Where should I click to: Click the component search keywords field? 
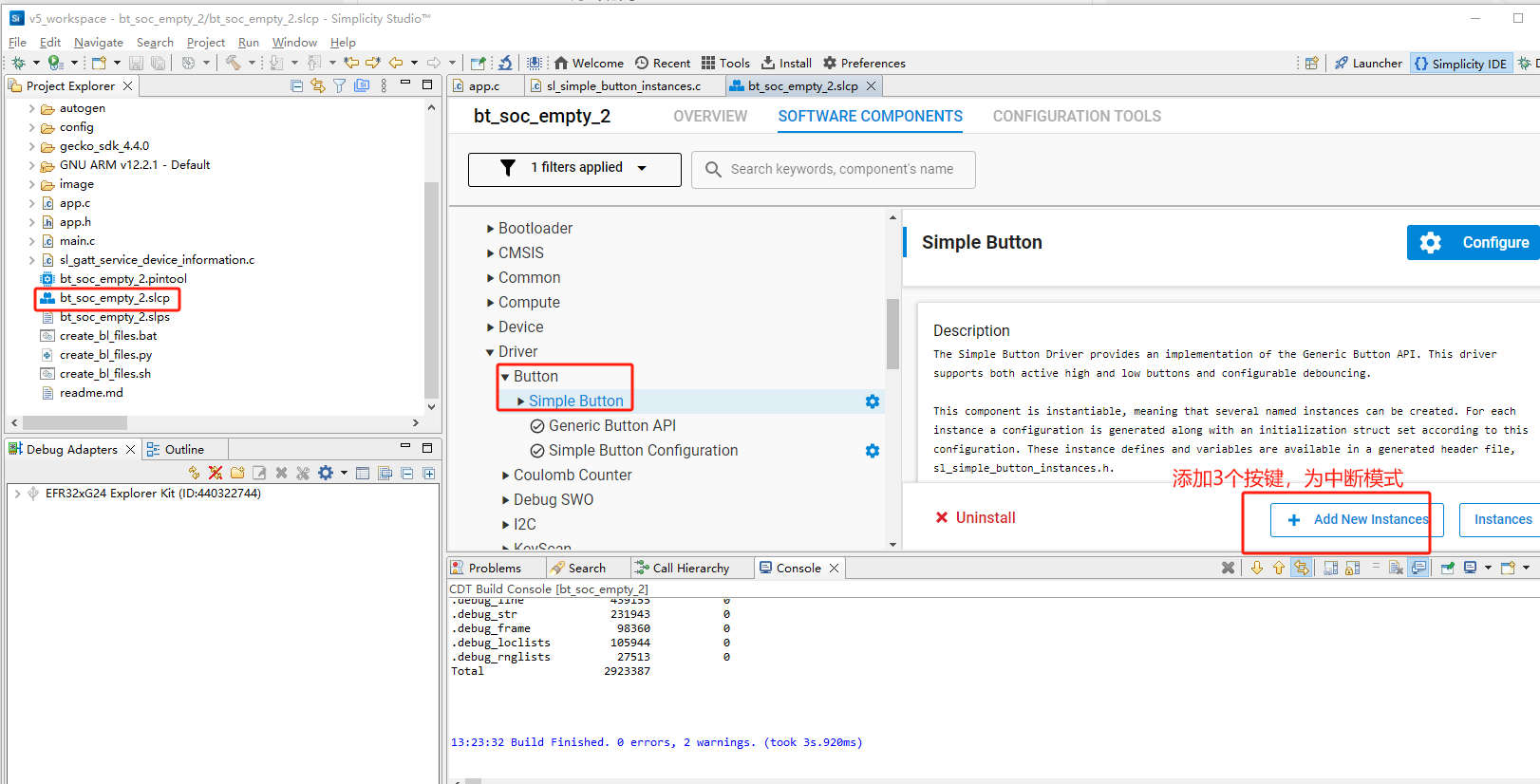click(834, 169)
